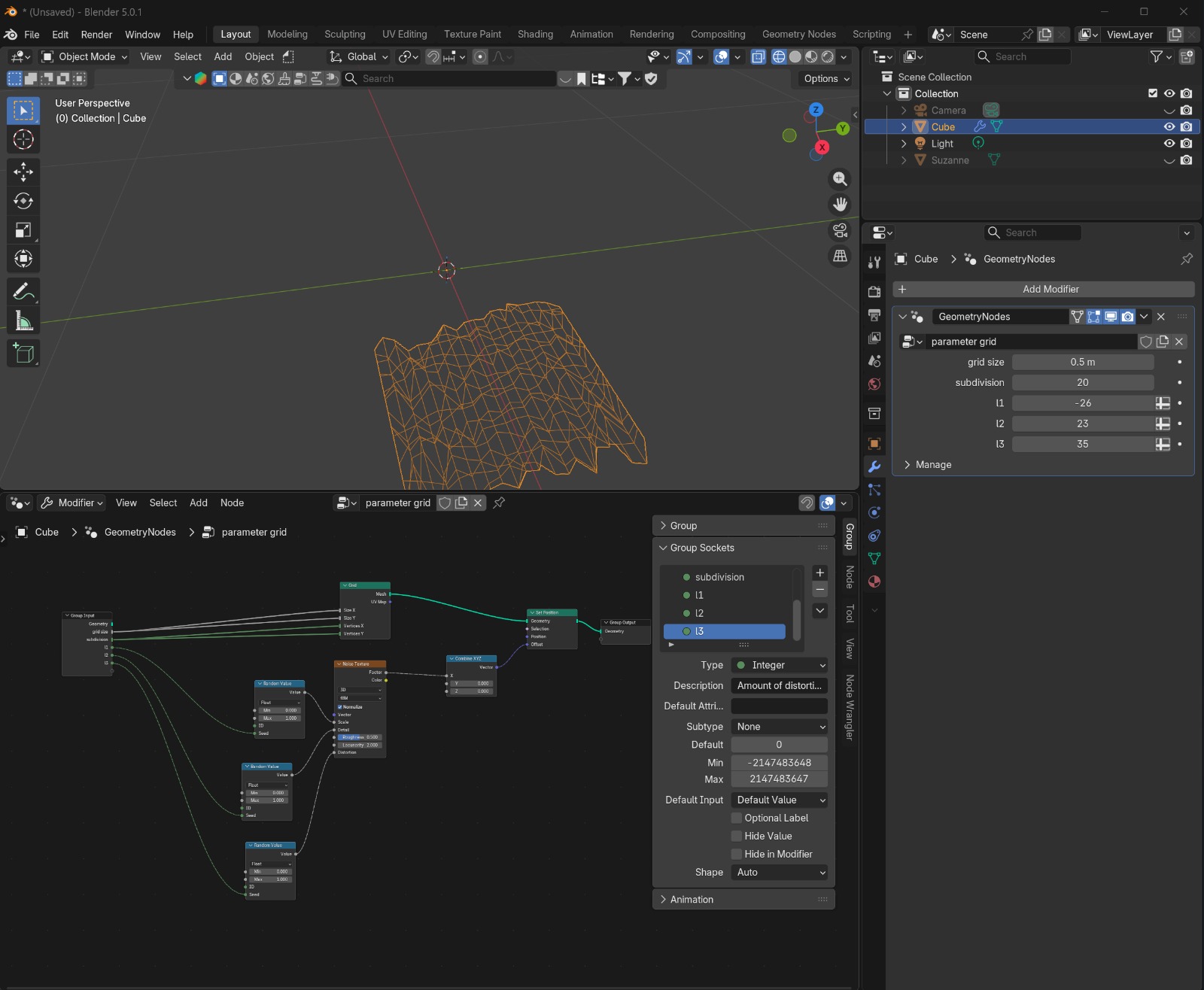Open the Render menu
Screen dimensions: 1204x990
coord(96,35)
